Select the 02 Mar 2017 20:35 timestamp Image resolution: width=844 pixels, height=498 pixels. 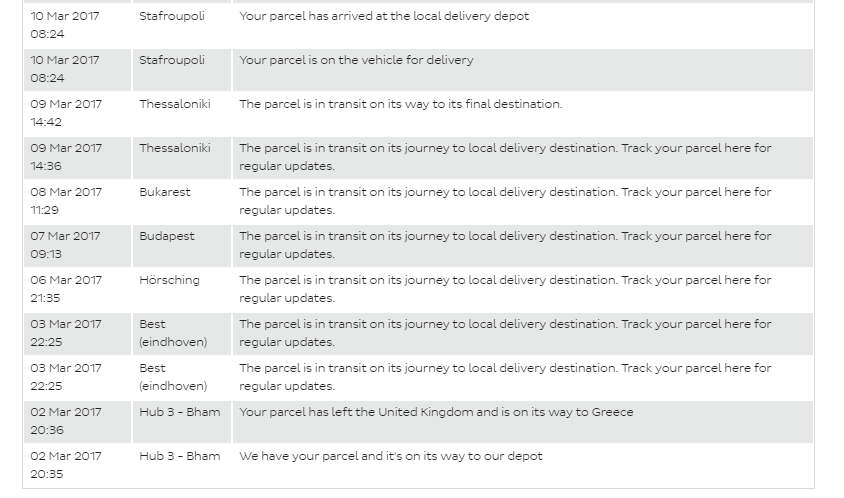pos(66,465)
